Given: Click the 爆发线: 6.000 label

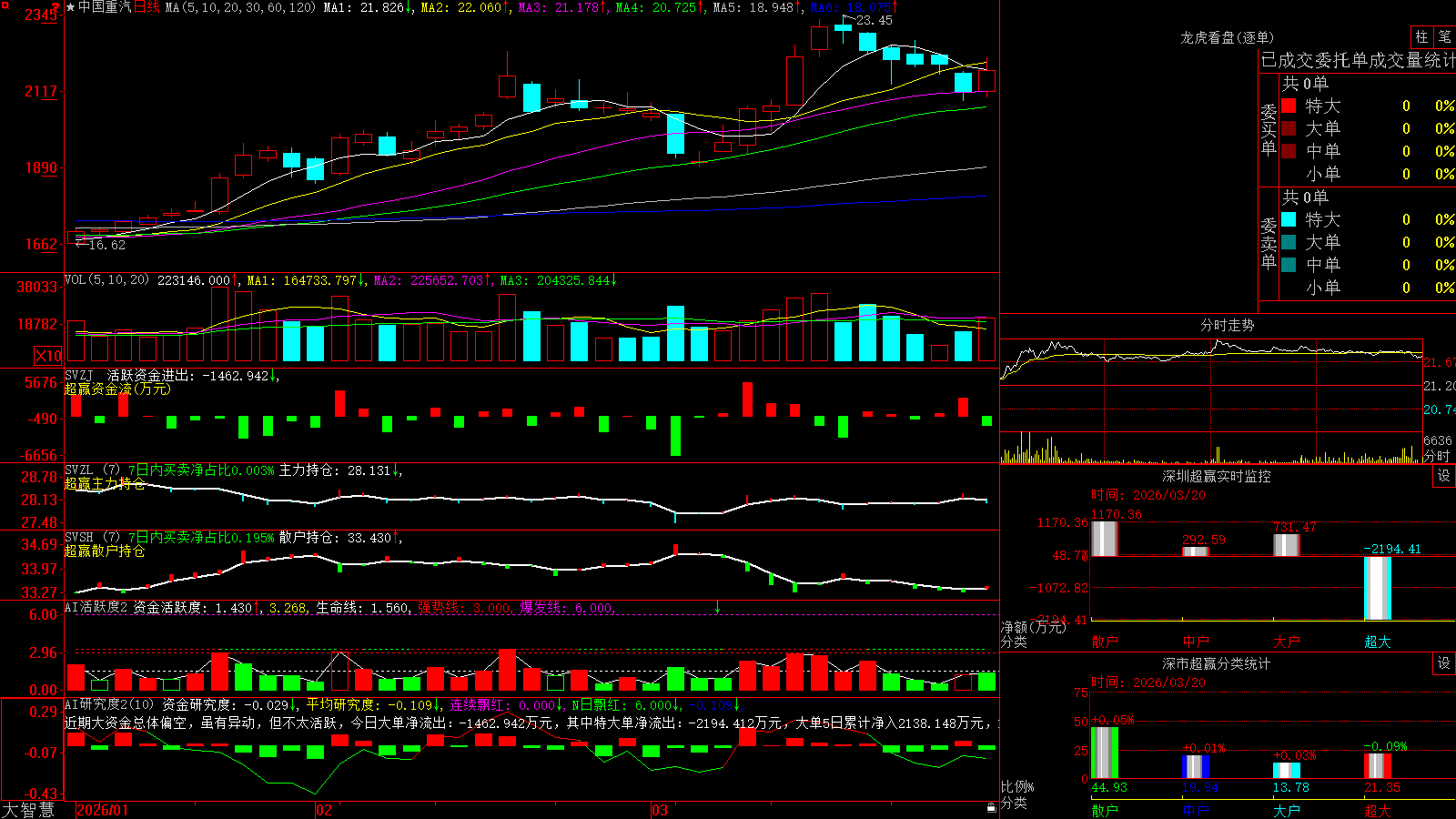Looking at the screenshot, I should click(566, 607).
